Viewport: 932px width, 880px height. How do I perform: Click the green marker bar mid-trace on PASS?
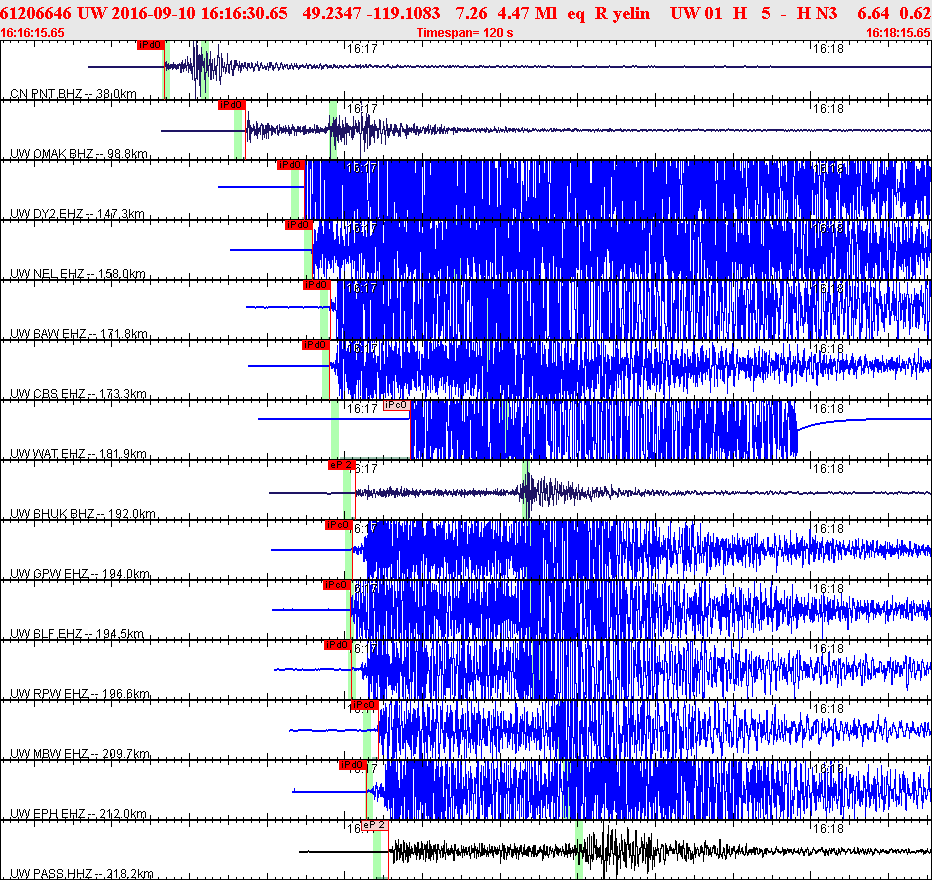point(579,849)
